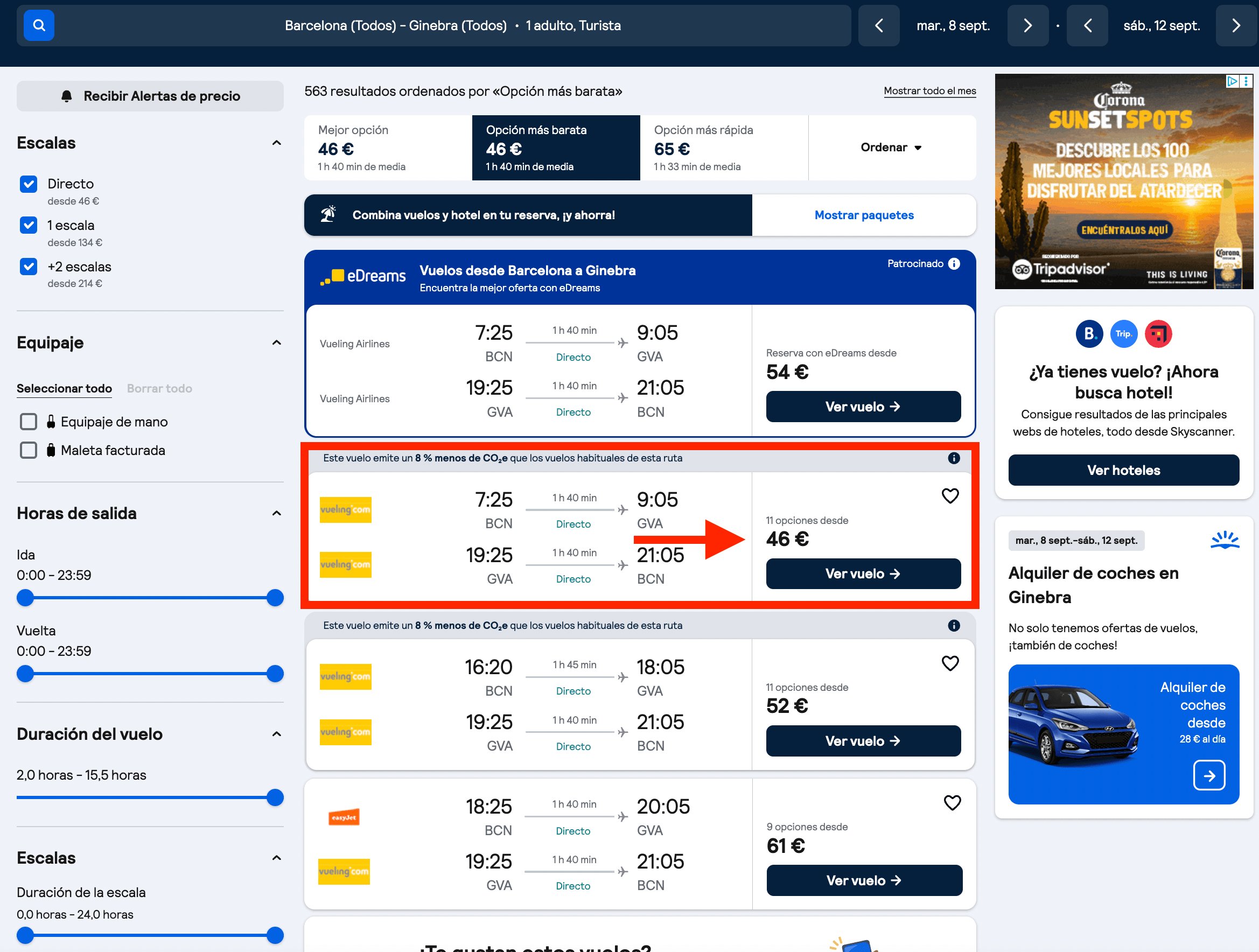The height and width of the screenshot is (952, 1259).
Task: Uncheck the +2 escalas filter
Action: pos(29,267)
